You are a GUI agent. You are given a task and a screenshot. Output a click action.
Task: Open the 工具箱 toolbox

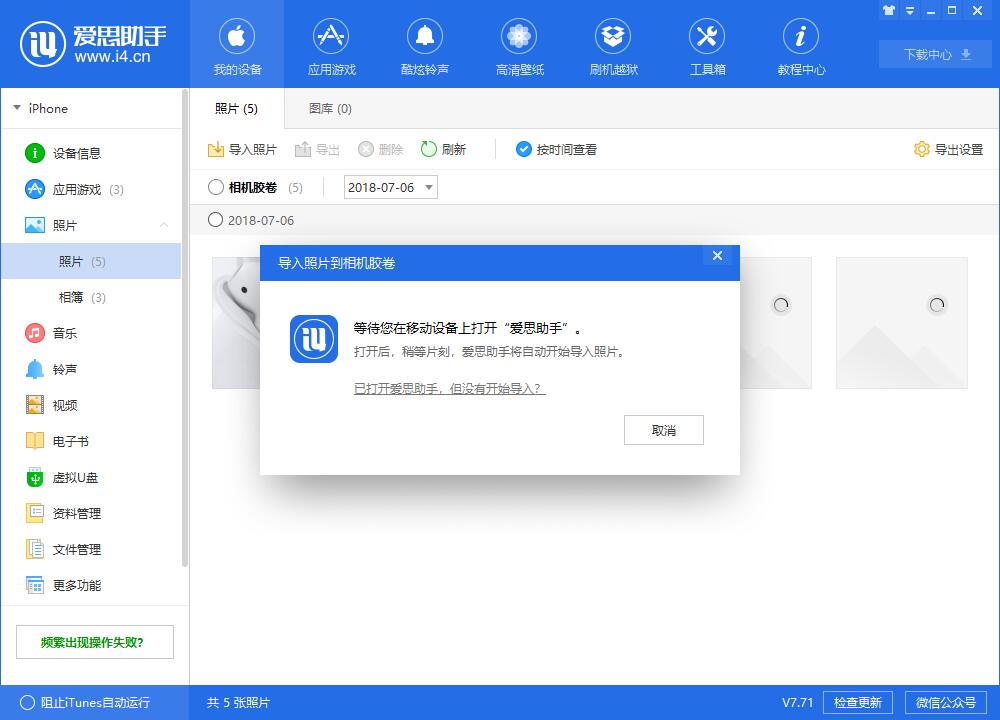pyautogui.click(x=707, y=45)
